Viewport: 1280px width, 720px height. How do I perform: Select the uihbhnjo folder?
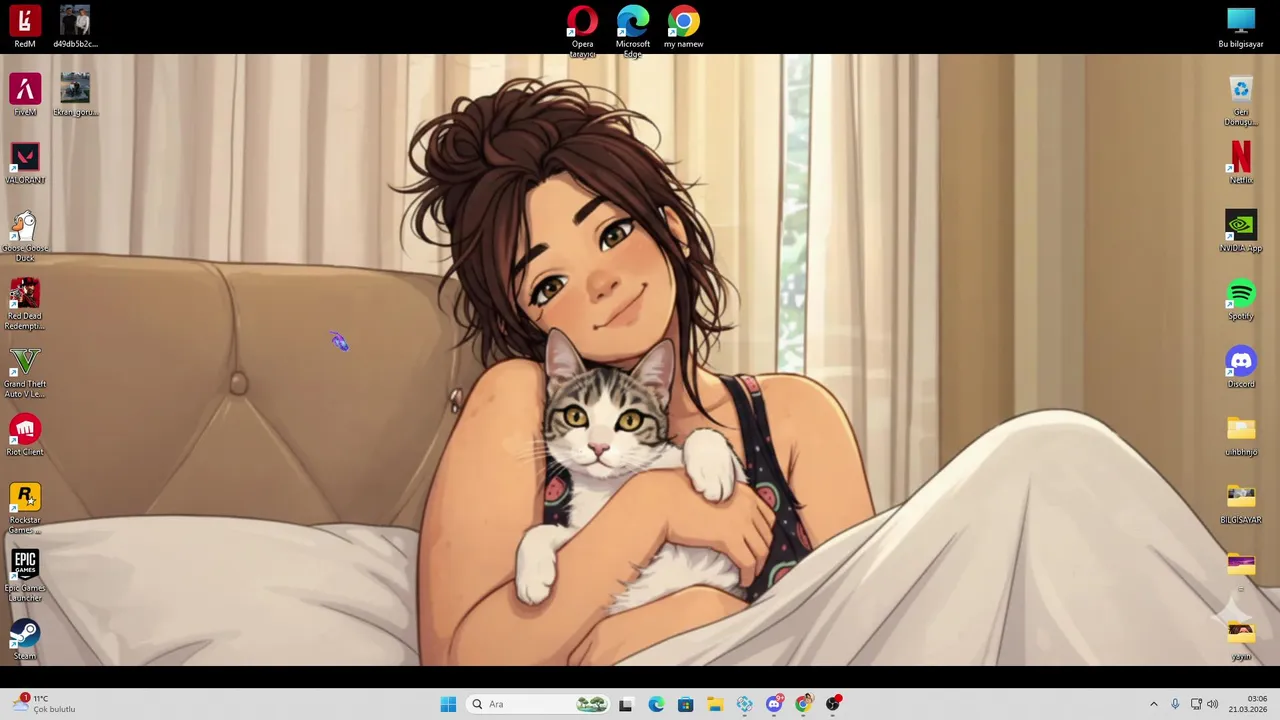pyautogui.click(x=1241, y=435)
